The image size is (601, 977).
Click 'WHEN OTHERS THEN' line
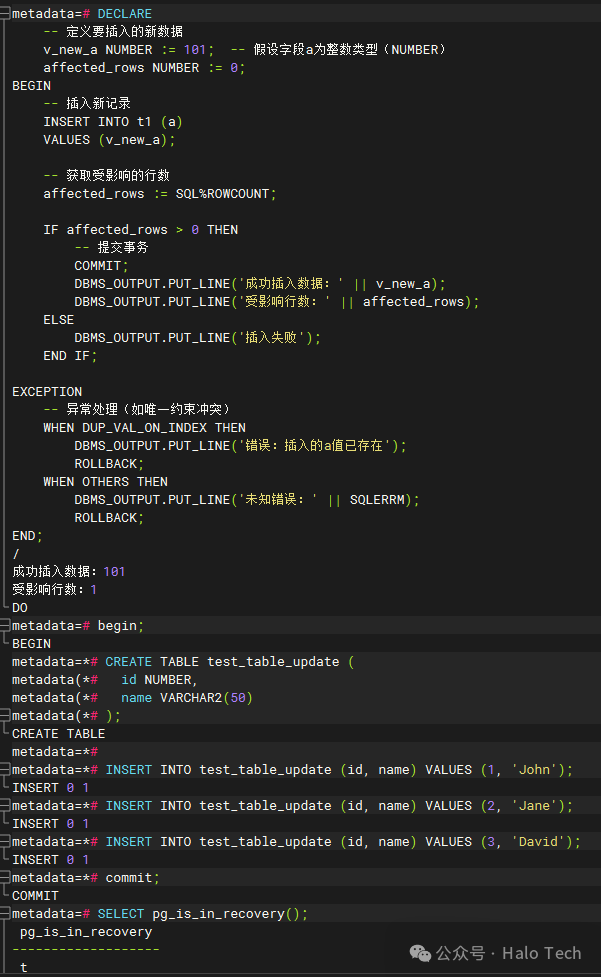pos(105,482)
